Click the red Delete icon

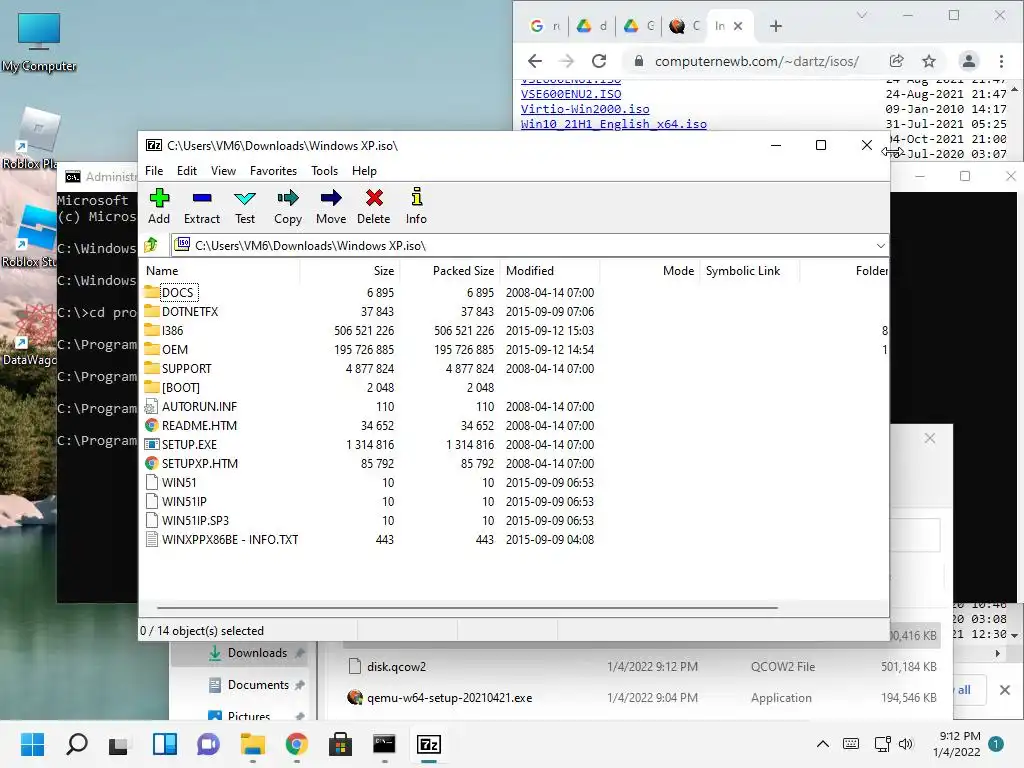click(x=374, y=198)
